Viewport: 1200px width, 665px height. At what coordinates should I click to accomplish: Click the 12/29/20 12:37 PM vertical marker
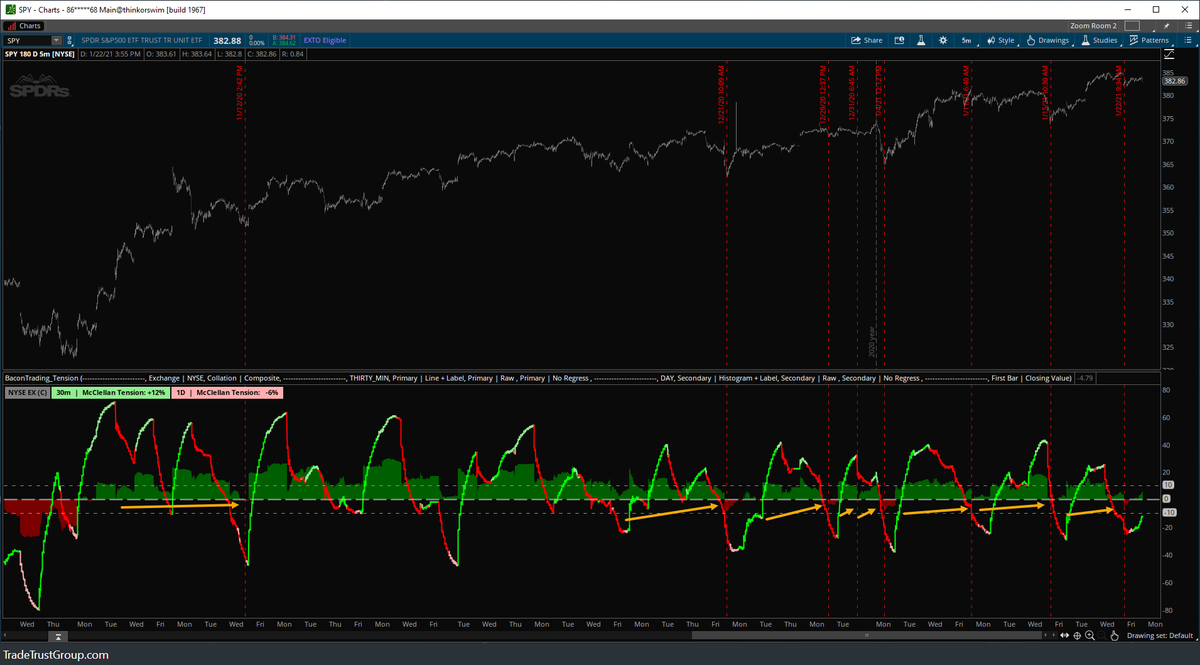pyautogui.click(x=823, y=93)
